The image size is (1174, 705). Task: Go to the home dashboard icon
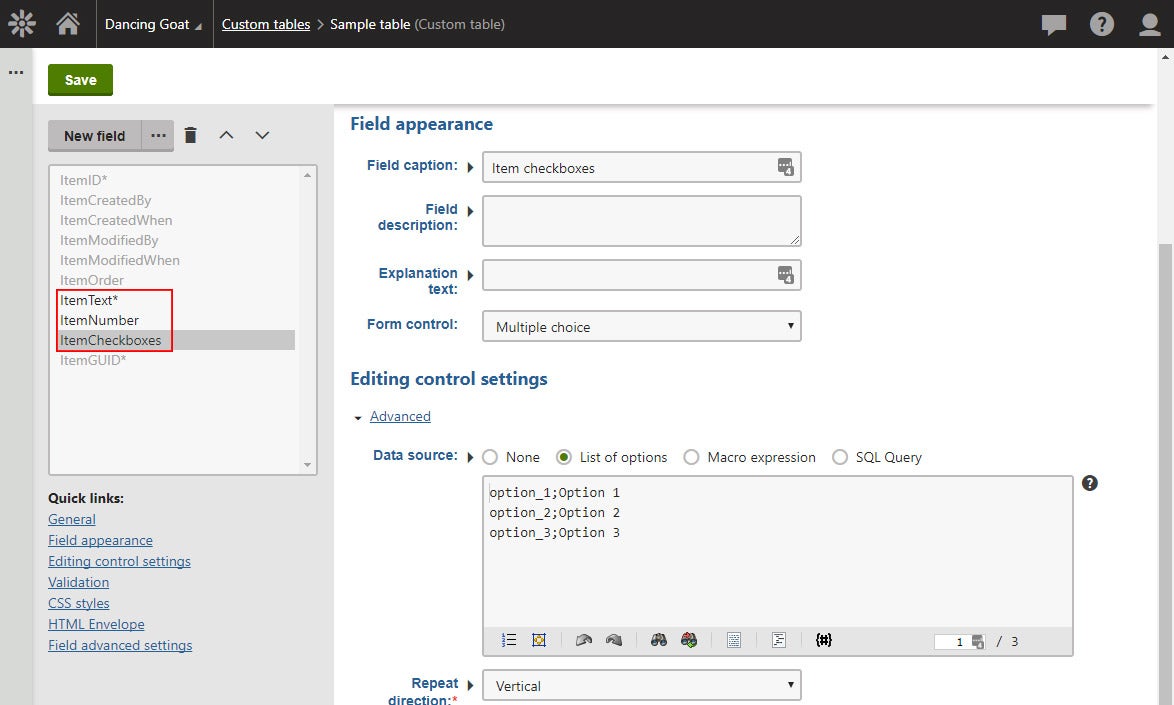[68, 24]
